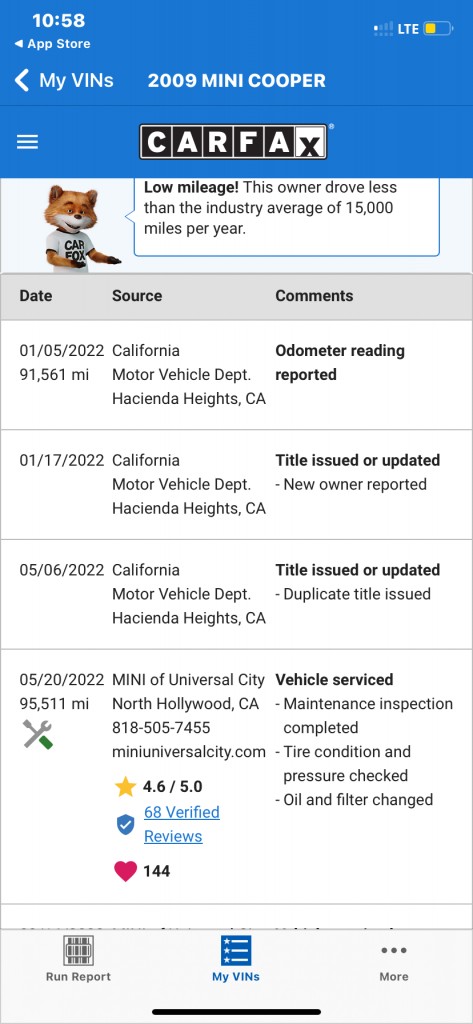Tap the yellow star rating icon

(x=125, y=786)
